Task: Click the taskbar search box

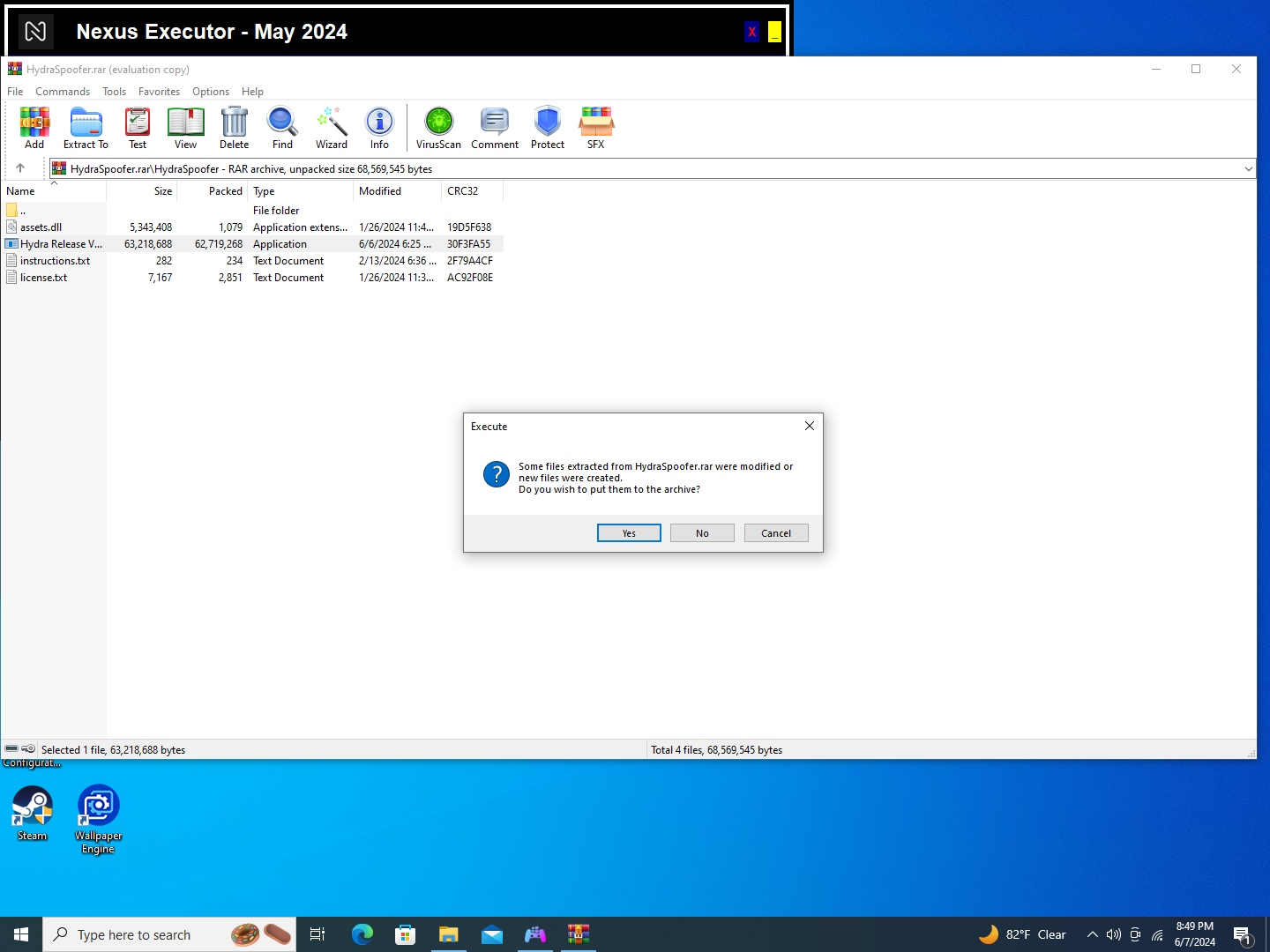Action: point(169,934)
